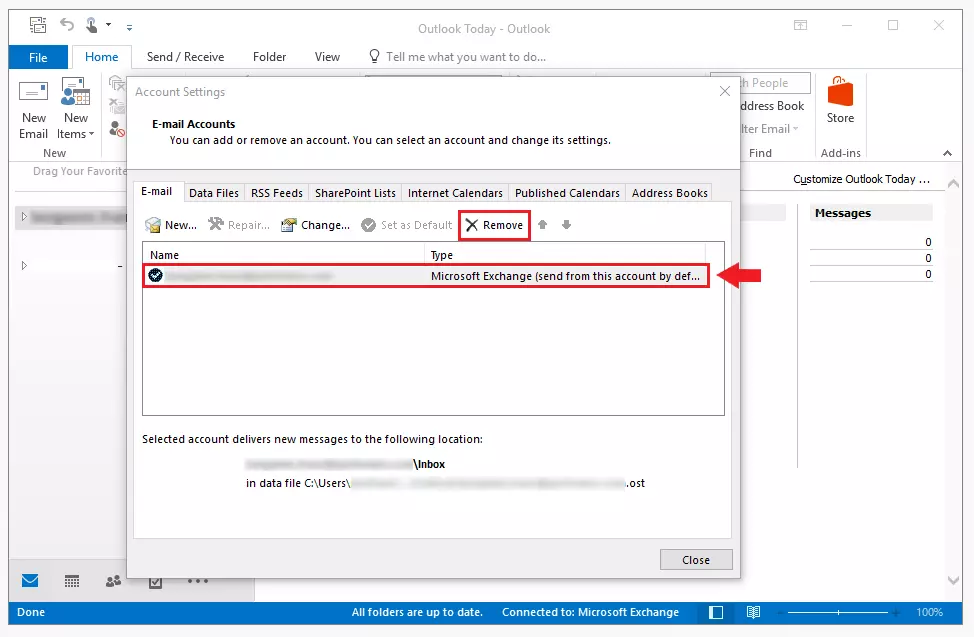Open the Filter Email dropdown
This screenshot has height=637, width=974.
pos(770,129)
